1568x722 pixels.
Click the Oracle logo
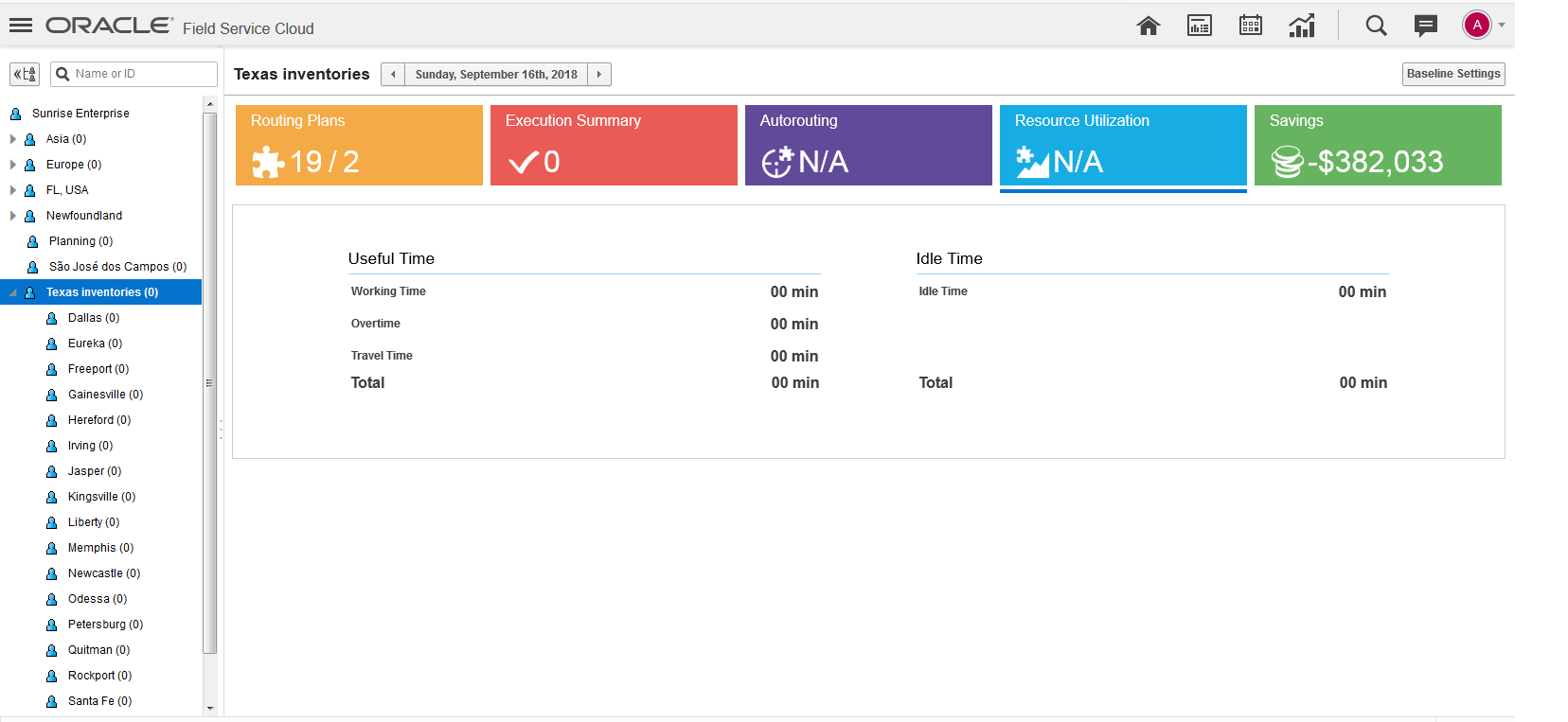point(109,26)
